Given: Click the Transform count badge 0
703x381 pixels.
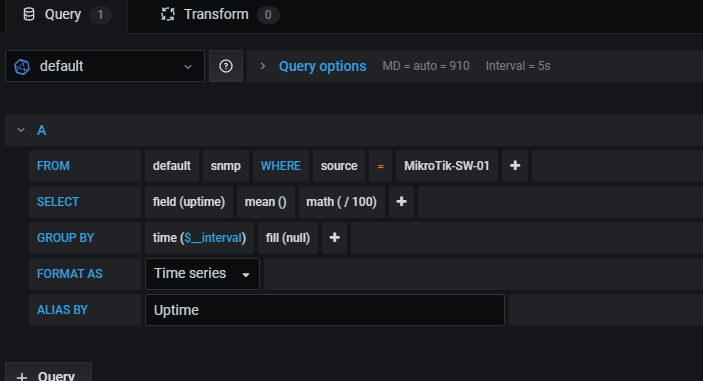Looking at the screenshot, I should point(268,15).
